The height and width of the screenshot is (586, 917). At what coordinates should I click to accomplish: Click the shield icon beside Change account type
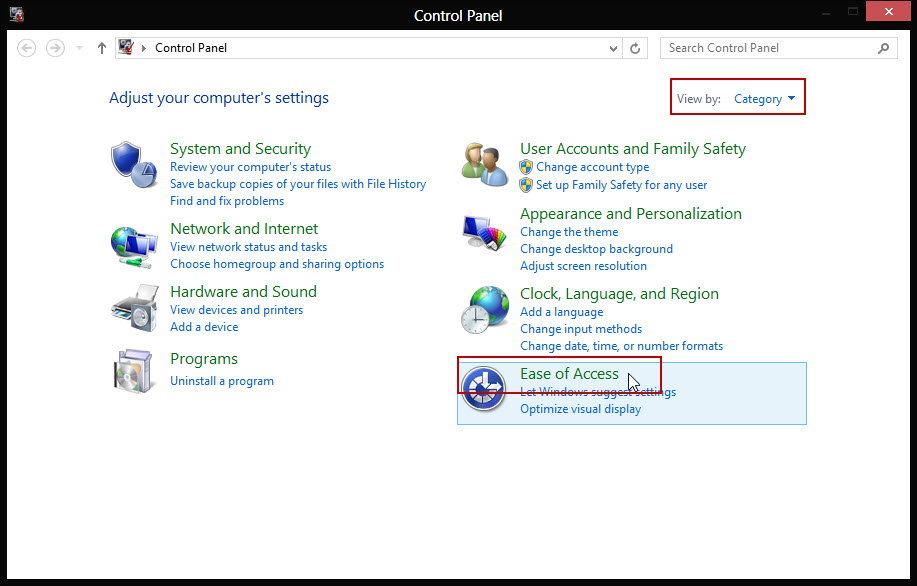[526, 167]
